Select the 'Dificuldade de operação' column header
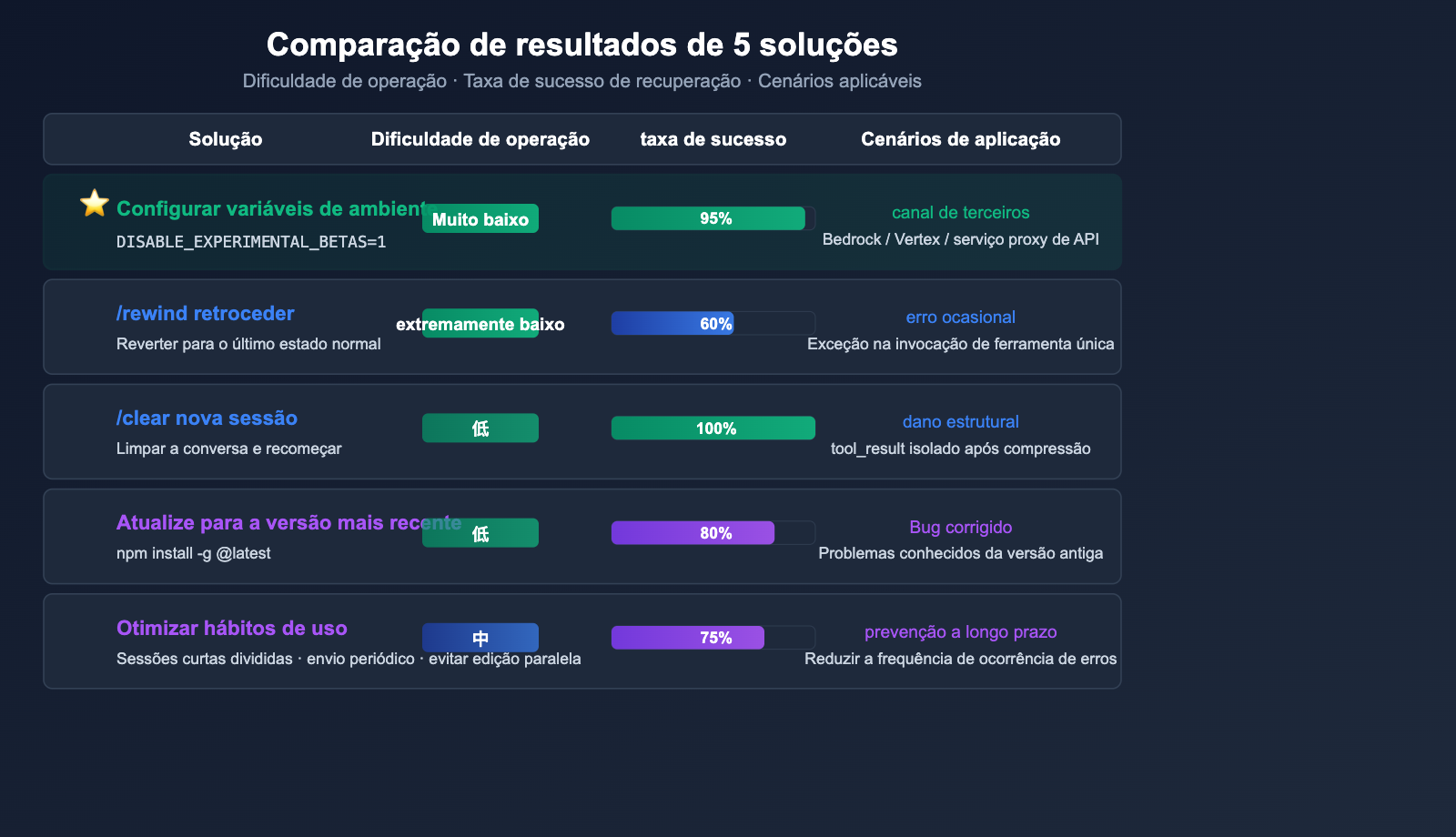Screen dimensions: 1456x837 [480, 139]
